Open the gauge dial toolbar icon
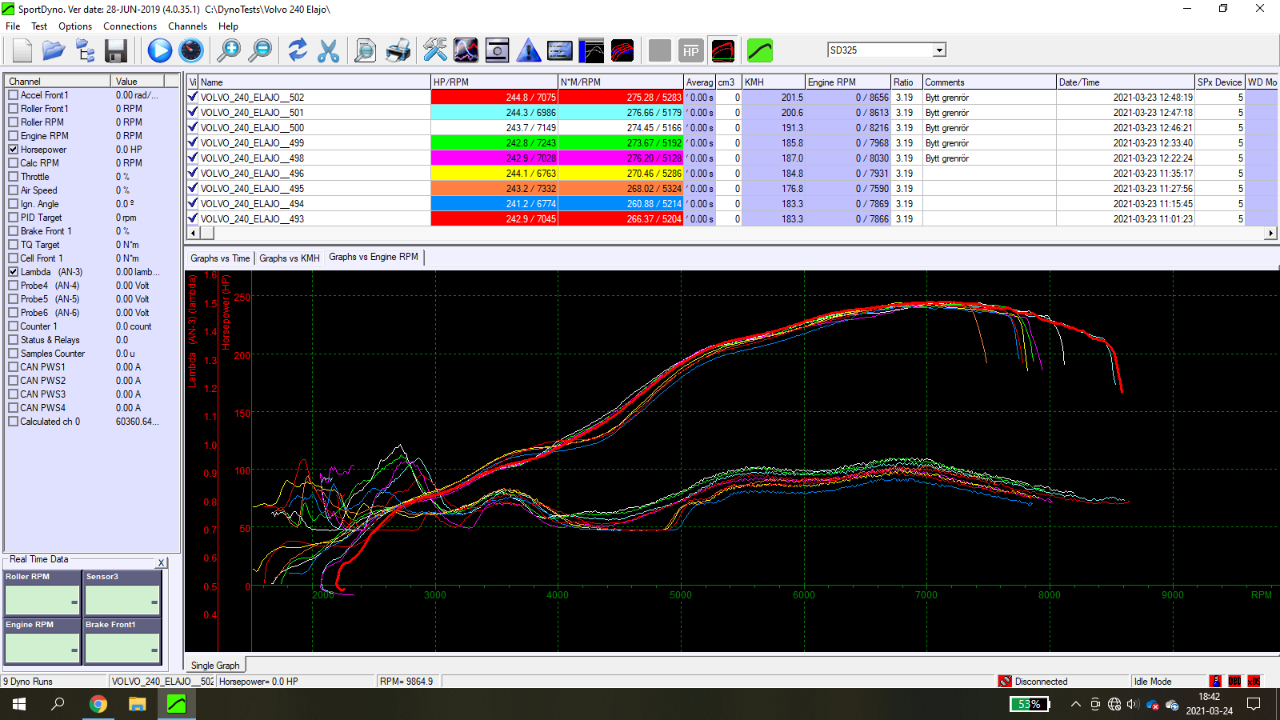 [191, 50]
